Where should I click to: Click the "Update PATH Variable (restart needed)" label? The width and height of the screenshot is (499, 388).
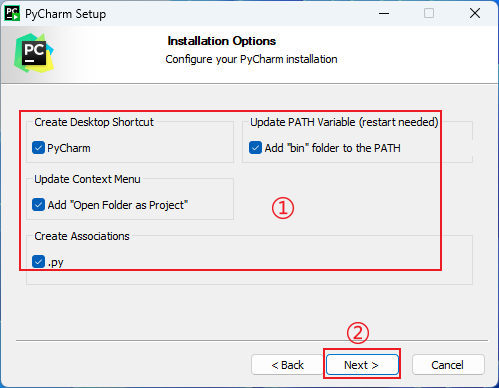tap(344, 122)
